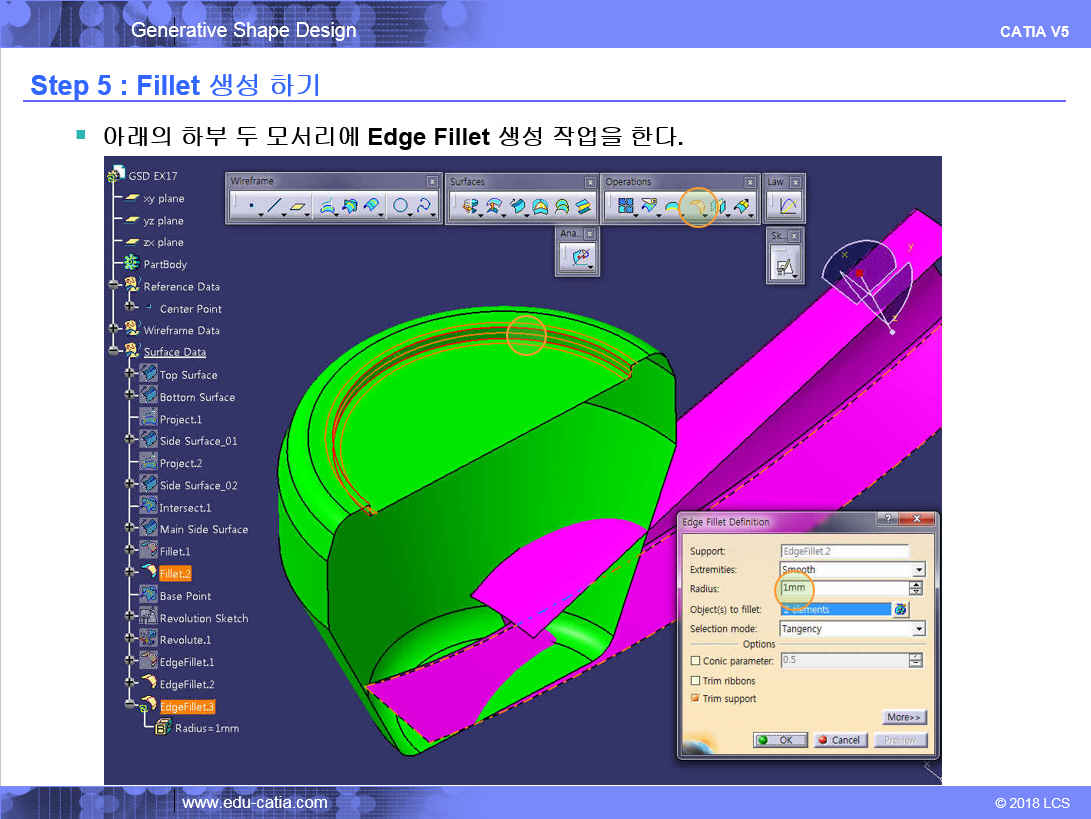
Task: Click the Circle tool in Wireframe toolbar
Action: [400, 207]
